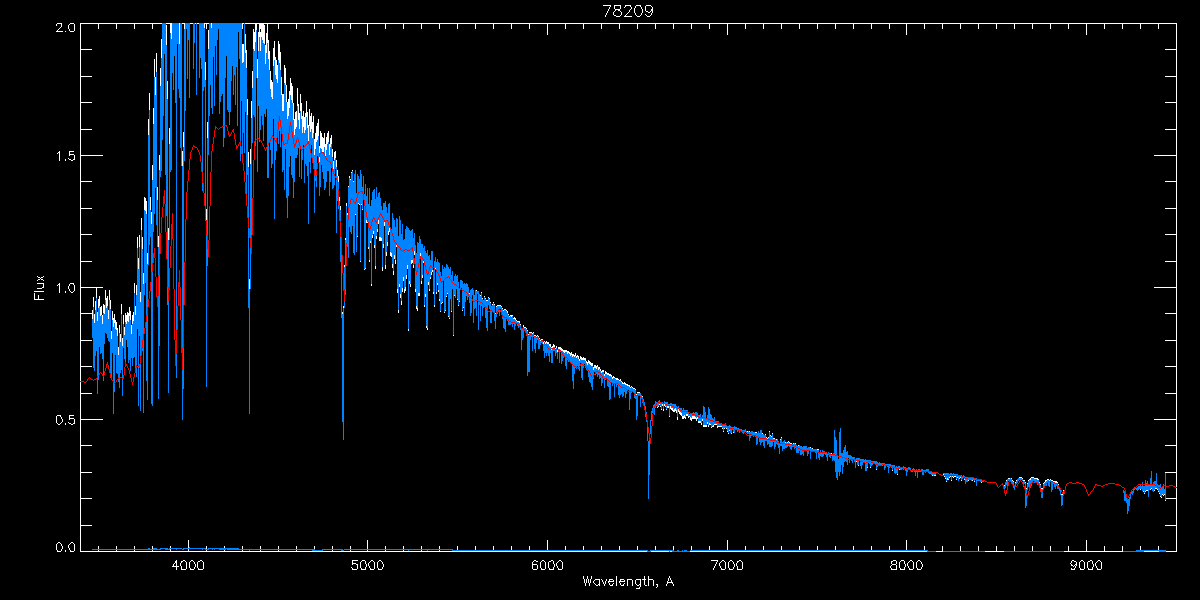Screen dimensions: 1200x600
Task: Select the 1.5 flux tick label
Action: click(x=64, y=157)
